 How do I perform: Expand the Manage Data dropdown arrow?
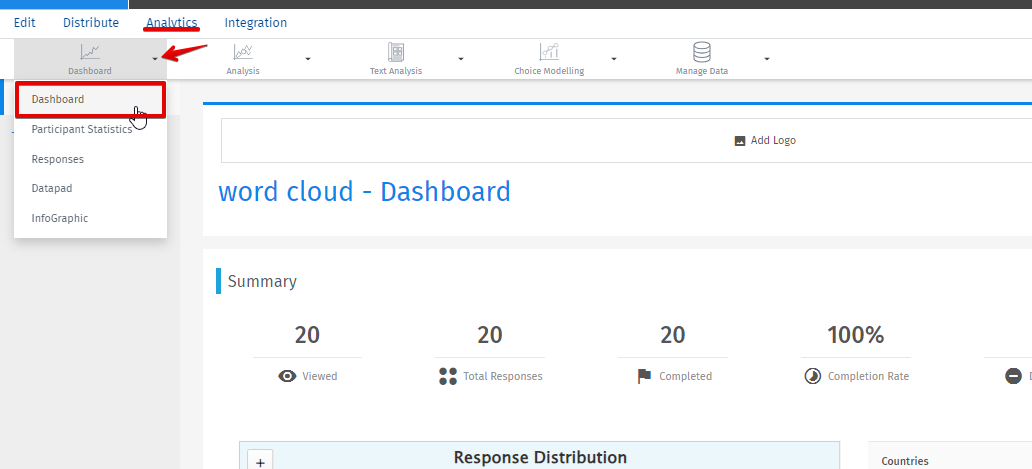pyautogui.click(x=767, y=59)
